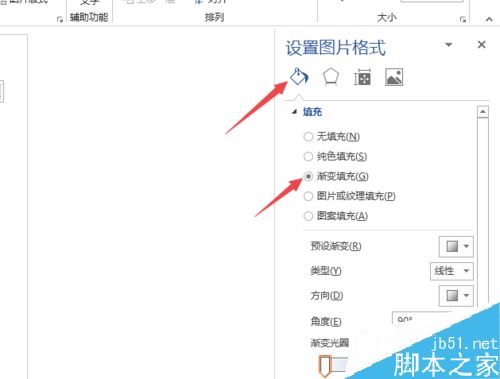Click the 辅助功能 ribbon group label
The image size is (500, 379).
[x=89, y=17]
